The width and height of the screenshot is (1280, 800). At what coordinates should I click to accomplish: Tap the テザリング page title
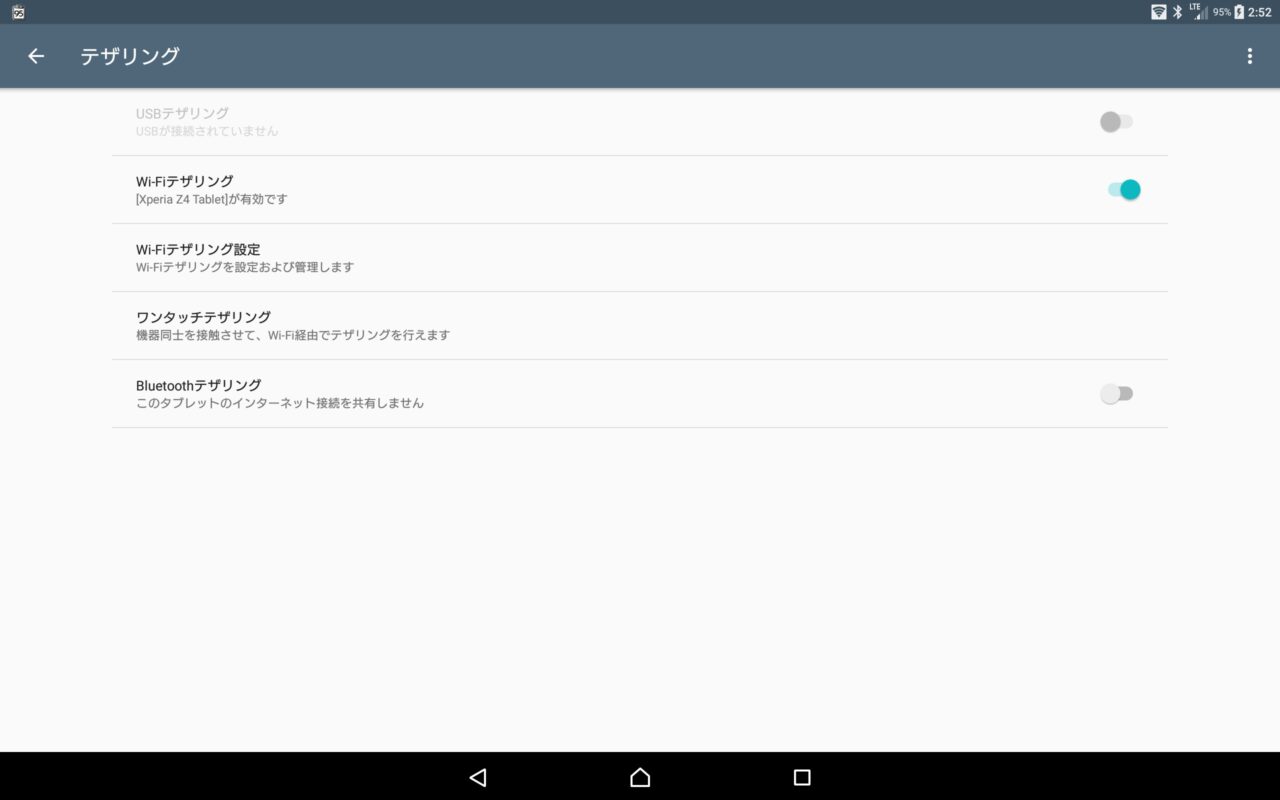tap(130, 56)
